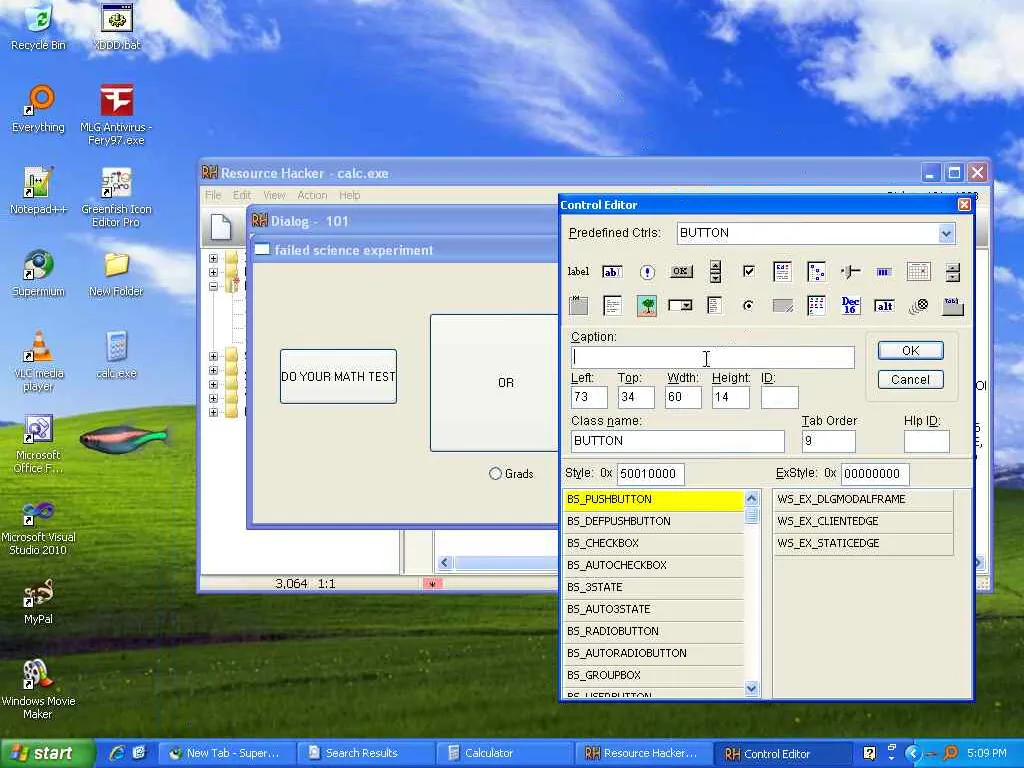Open the Action menu

coord(312,195)
